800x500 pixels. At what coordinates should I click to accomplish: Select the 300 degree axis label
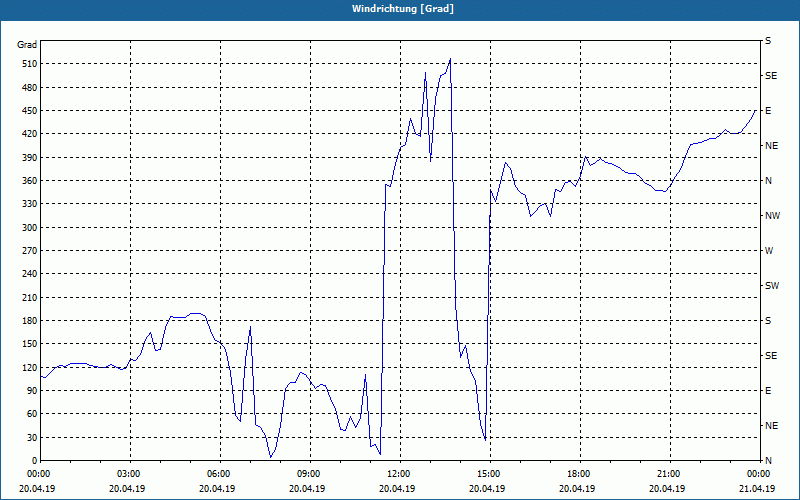coord(29,228)
